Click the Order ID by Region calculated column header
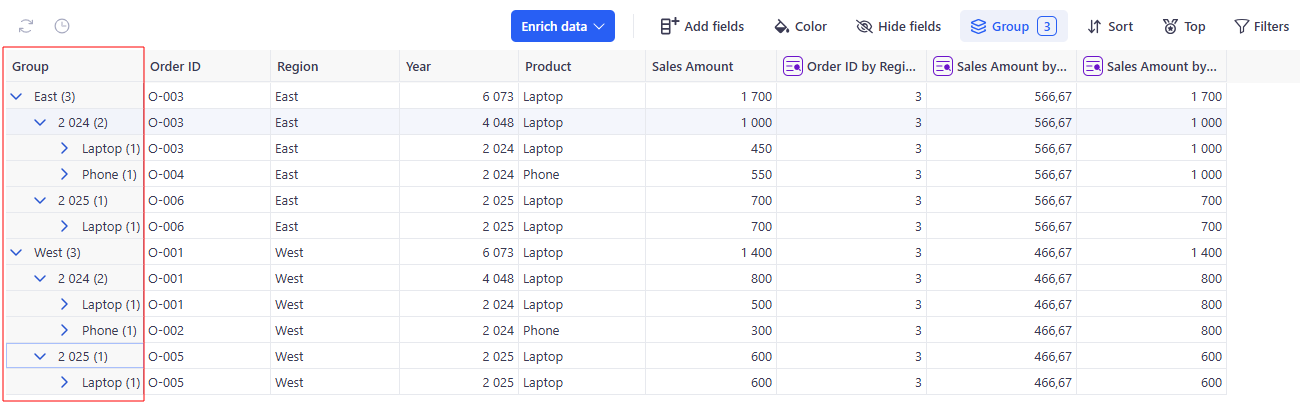This screenshot has width=1301, height=413. pos(850,67)
